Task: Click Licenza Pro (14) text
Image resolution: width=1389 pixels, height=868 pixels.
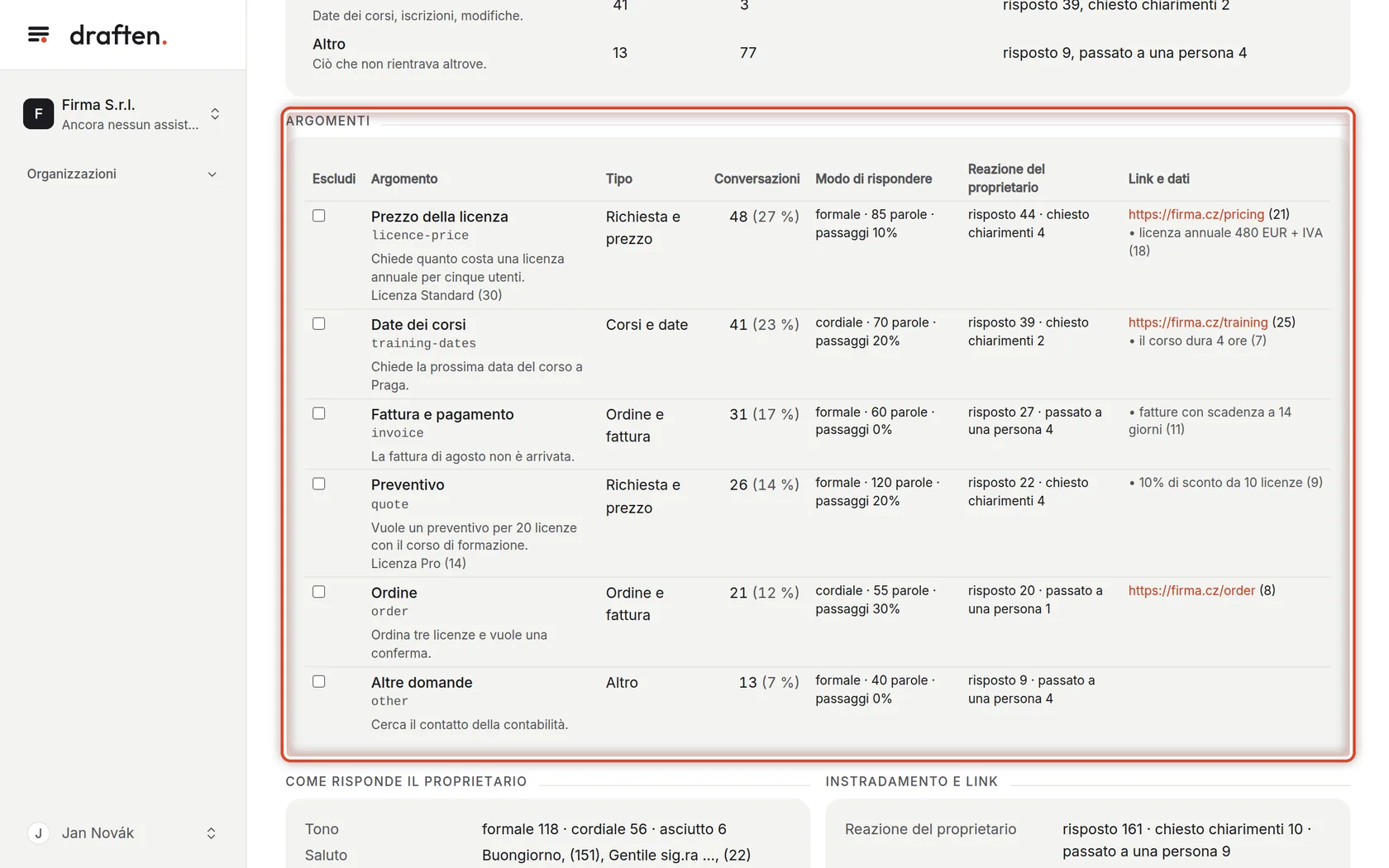Action: pyautogui.click(x=418, y=564)
